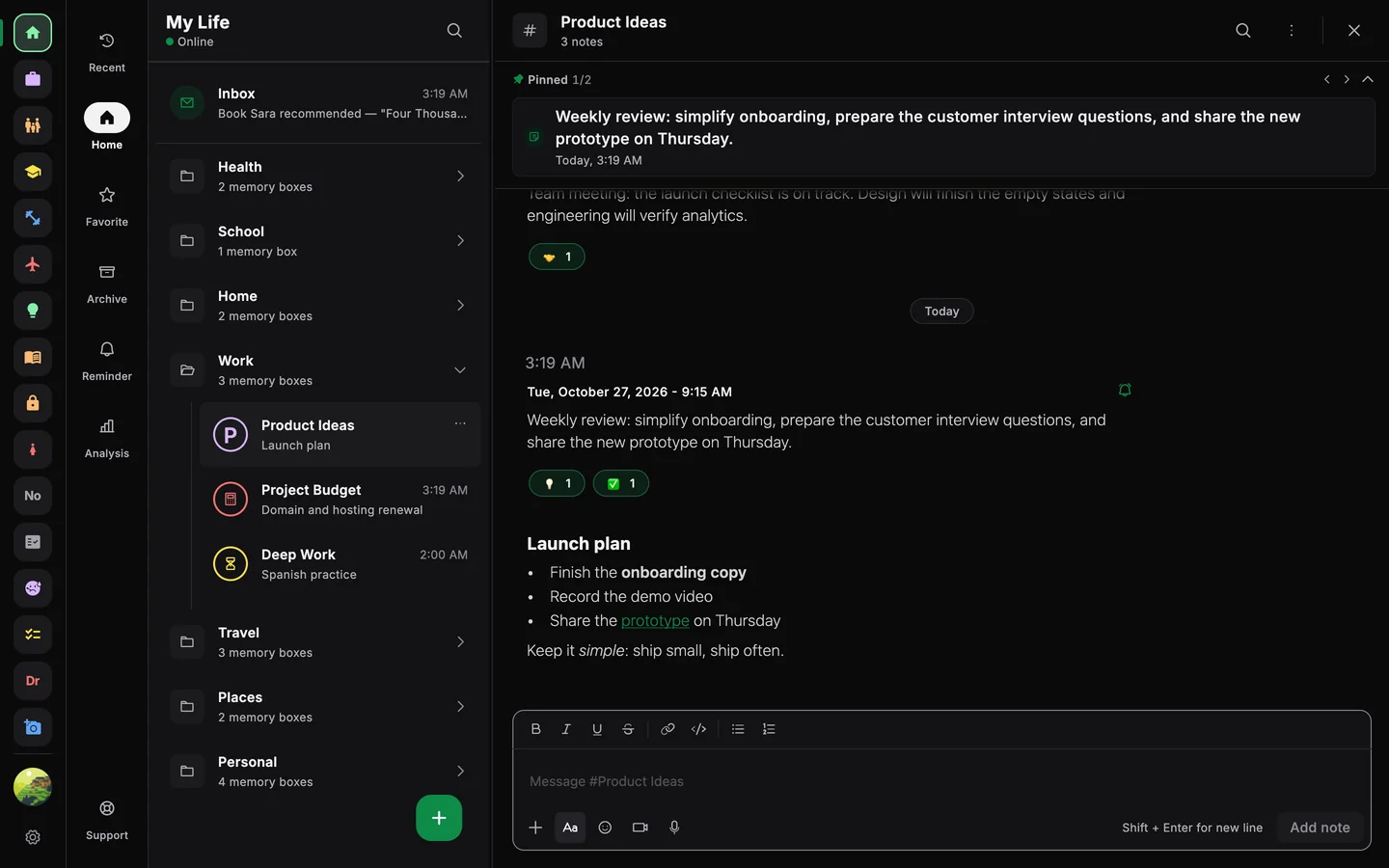Toggle italic formatting in the editor

point(566,729)
